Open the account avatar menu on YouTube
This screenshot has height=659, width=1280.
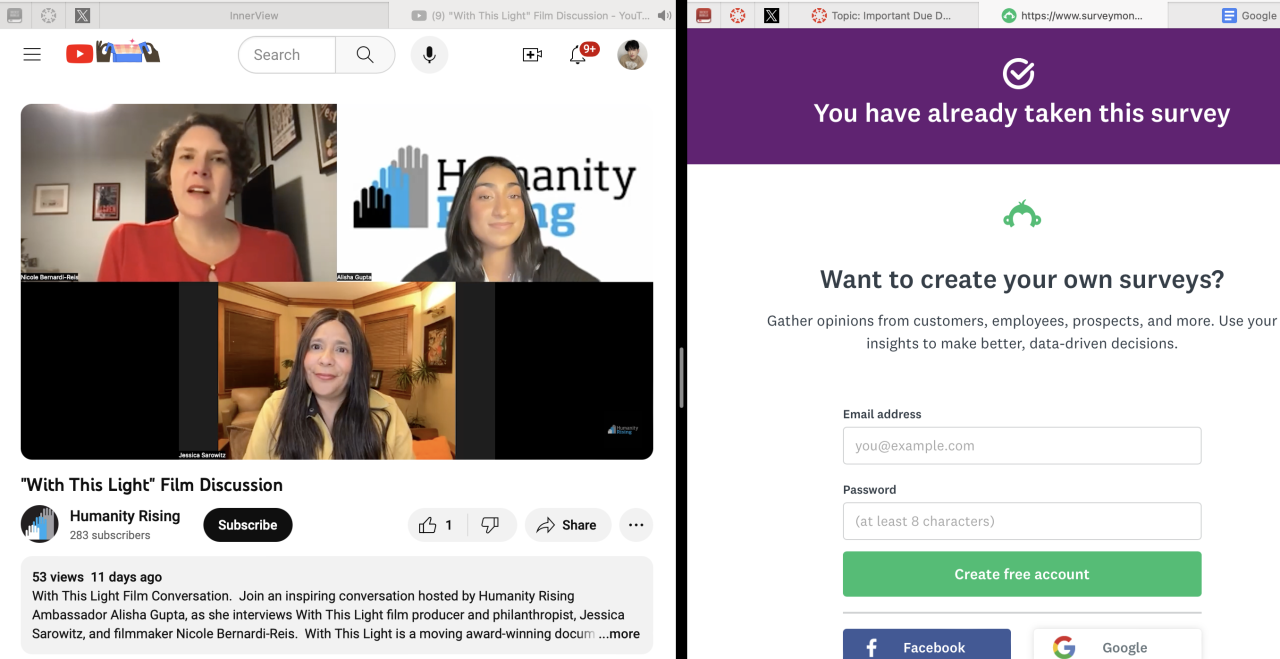point(632,55)
